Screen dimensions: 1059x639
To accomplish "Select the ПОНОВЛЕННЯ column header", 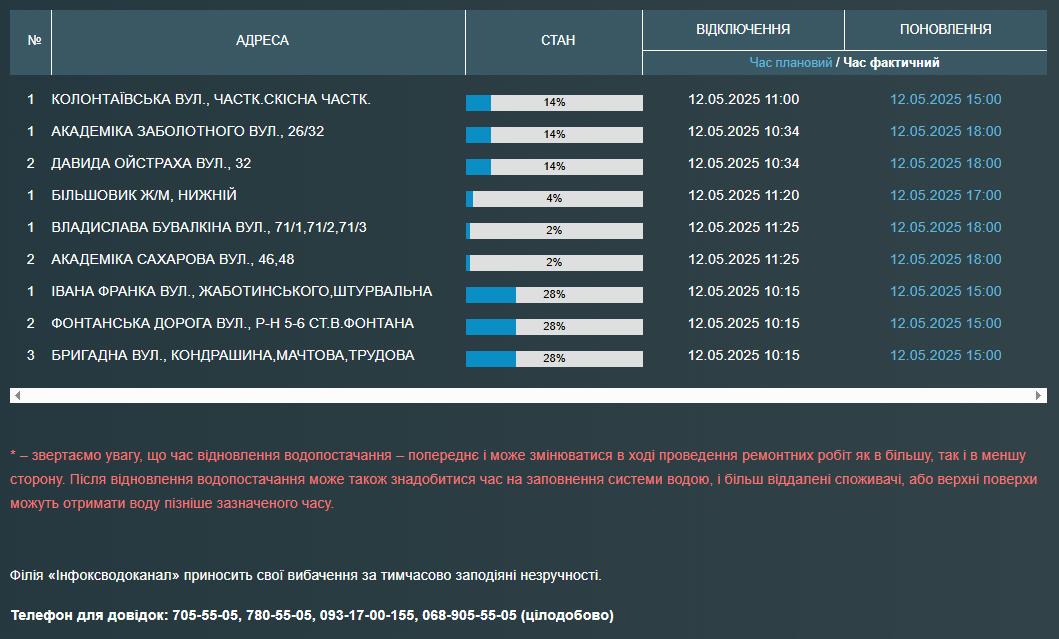I will pyautogui.click(x=945, y=29).
